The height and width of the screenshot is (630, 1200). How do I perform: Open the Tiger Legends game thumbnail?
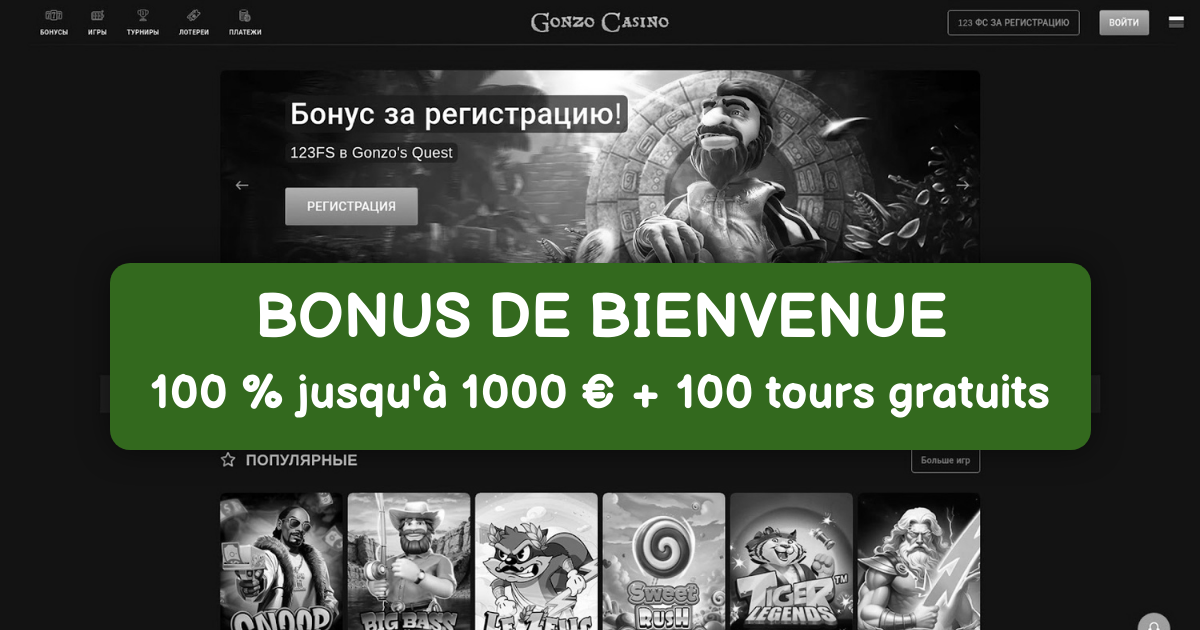(x=791, y=561)
